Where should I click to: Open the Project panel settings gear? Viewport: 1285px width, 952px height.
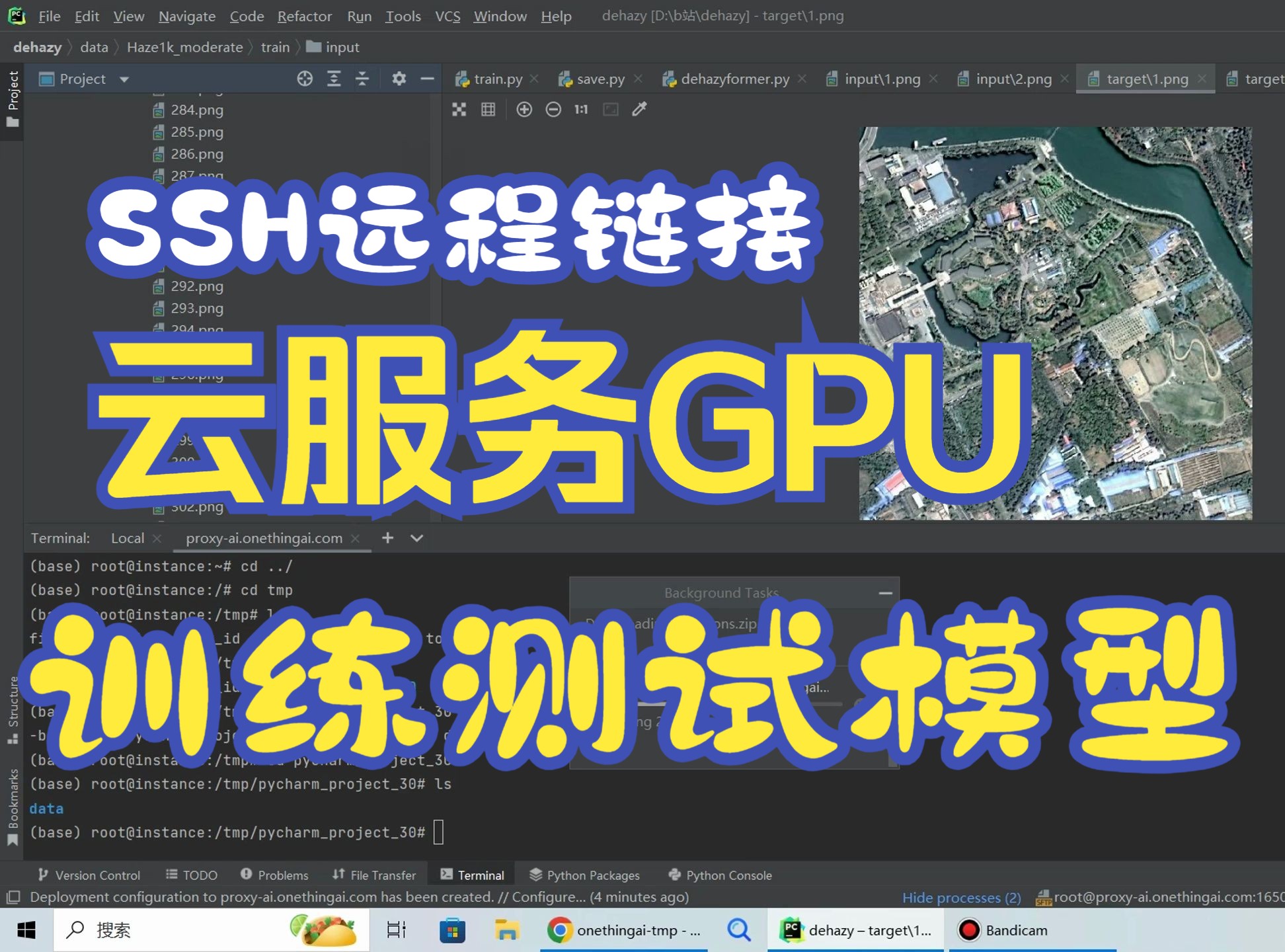click(x=399, y=79)
